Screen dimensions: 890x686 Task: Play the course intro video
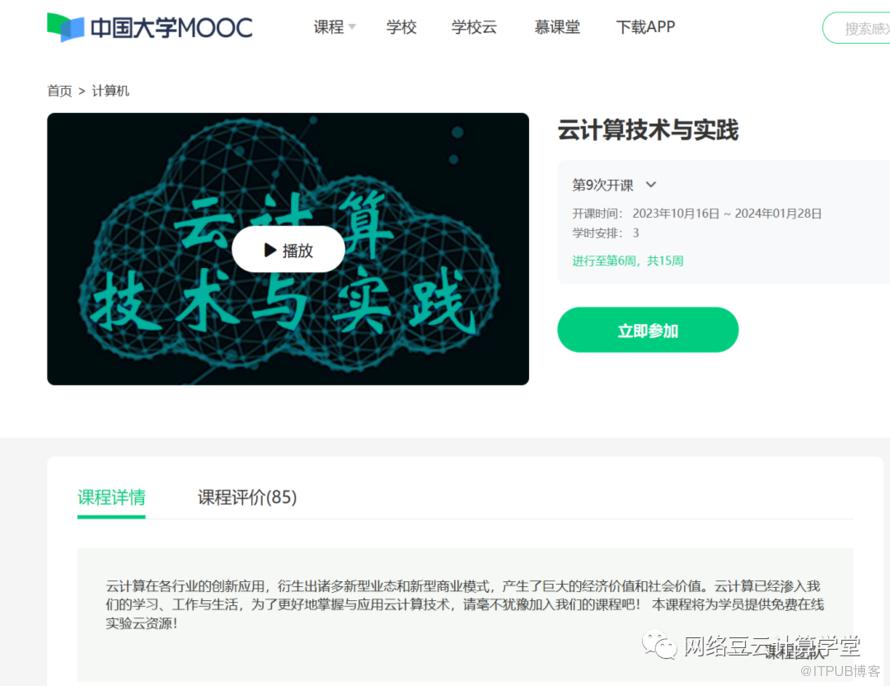tap(288, 250)
